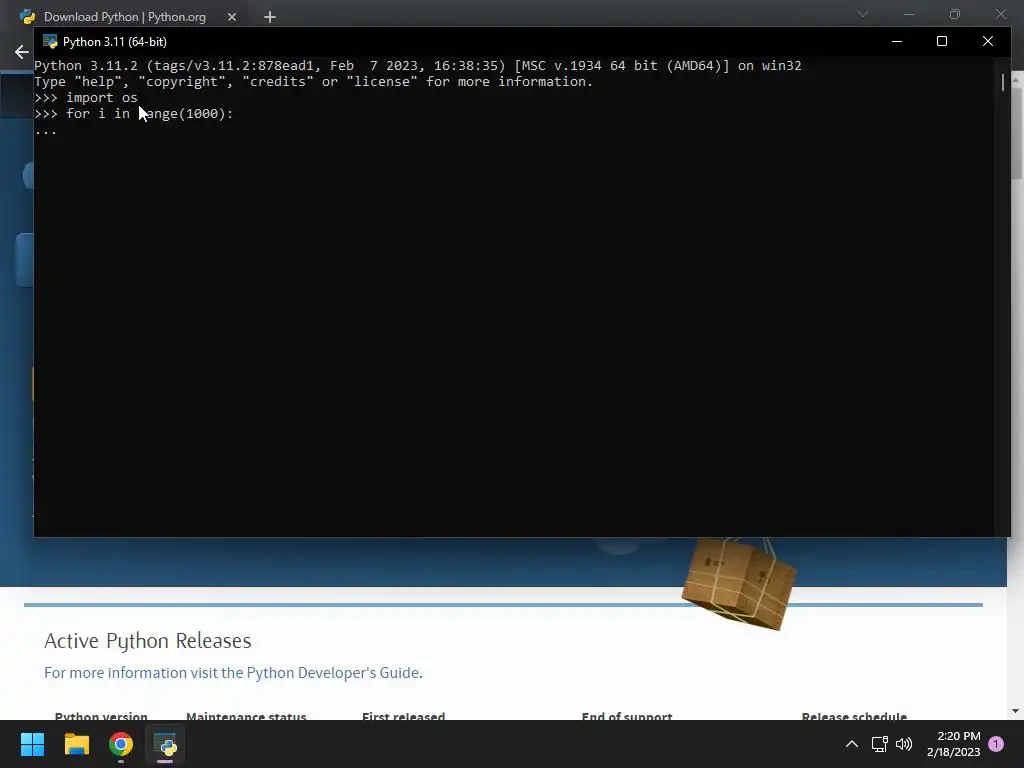The image size is (1024, 768).
Task: Open the notification badge in the taskbar
Action: click(x=996, y=743)
